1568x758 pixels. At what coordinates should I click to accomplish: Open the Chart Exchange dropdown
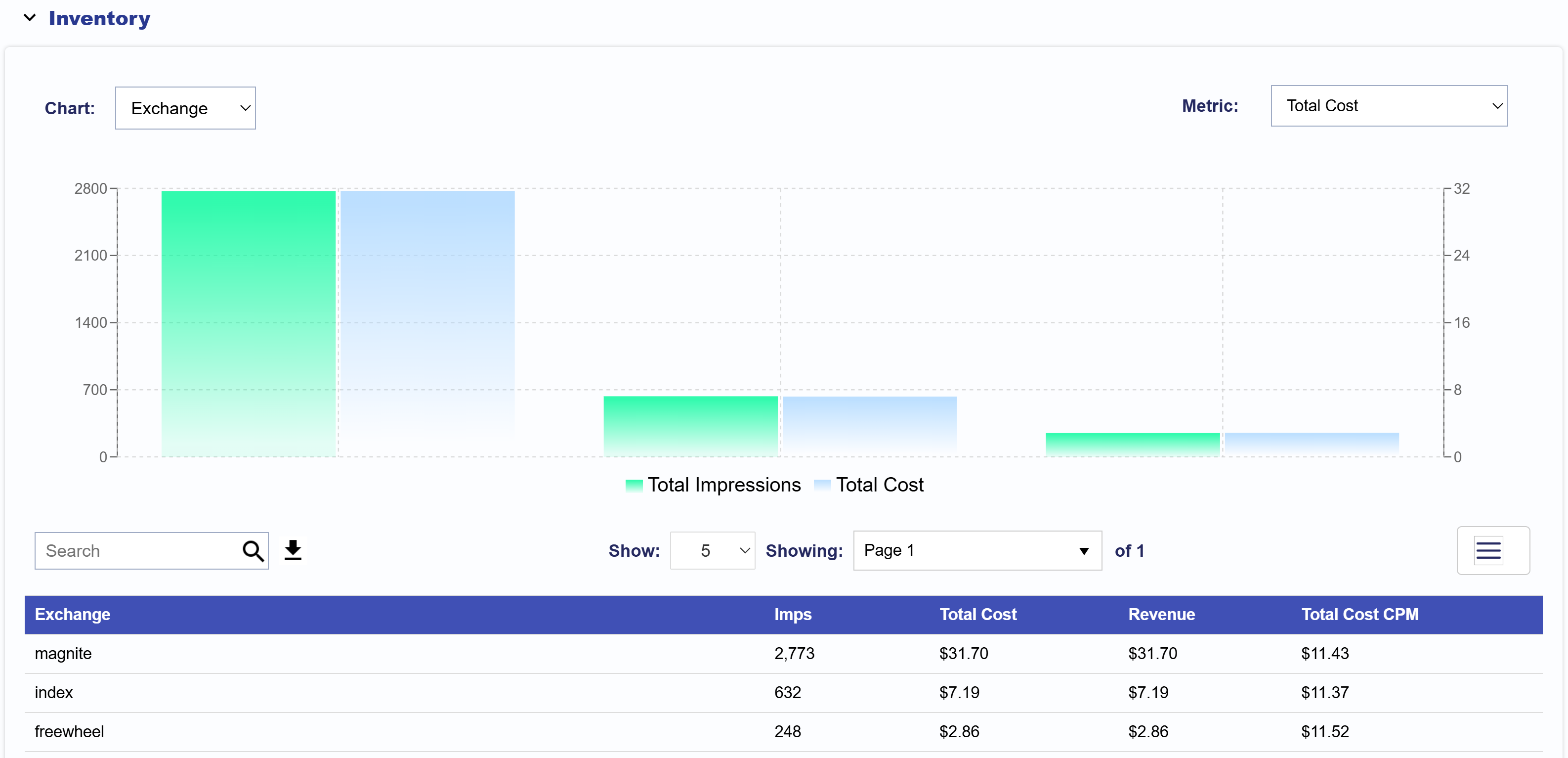[x=185, y=108]
